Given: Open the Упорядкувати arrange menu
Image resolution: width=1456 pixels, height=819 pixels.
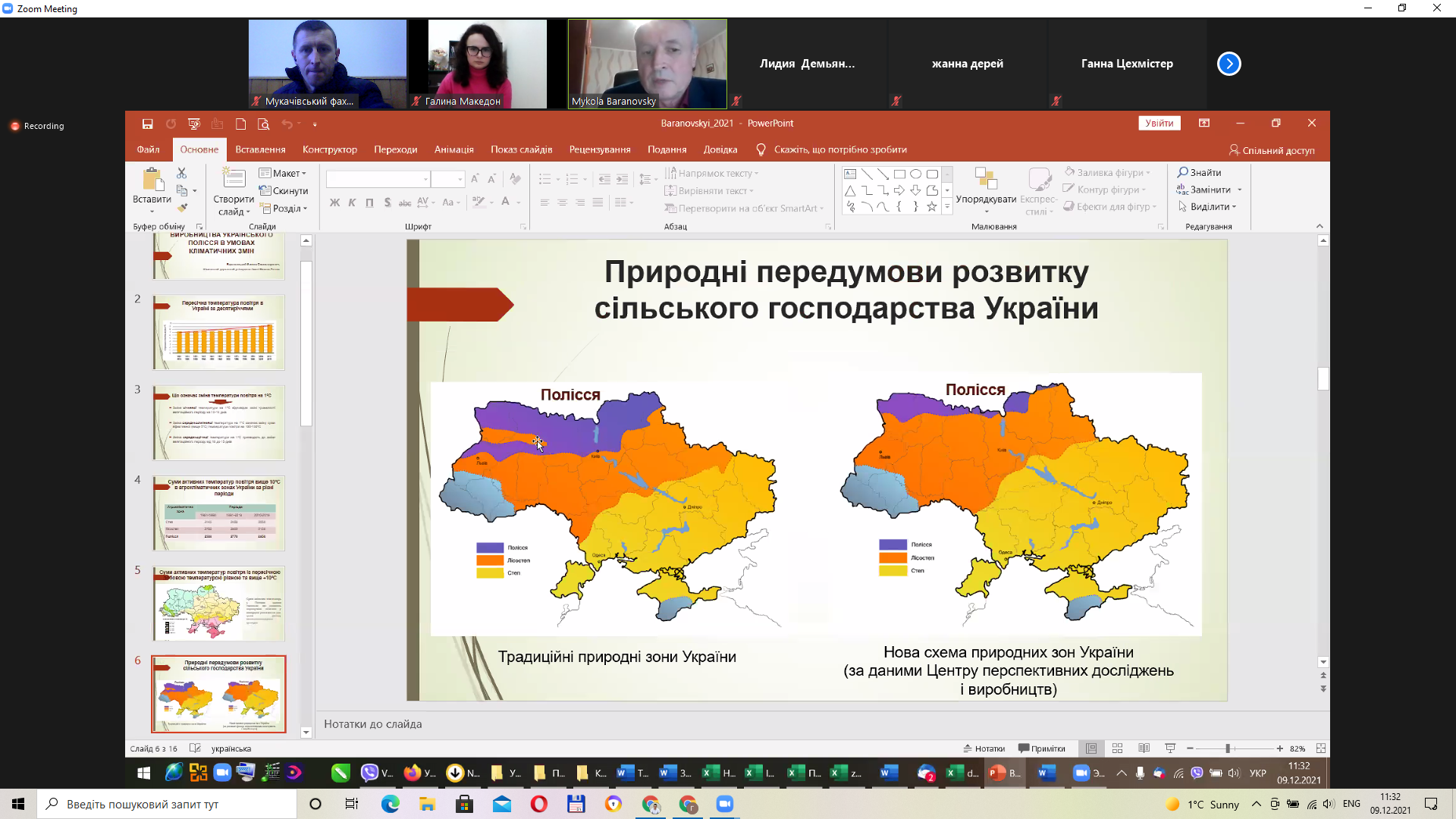Looking at the screenshot, I should (986, 190).
